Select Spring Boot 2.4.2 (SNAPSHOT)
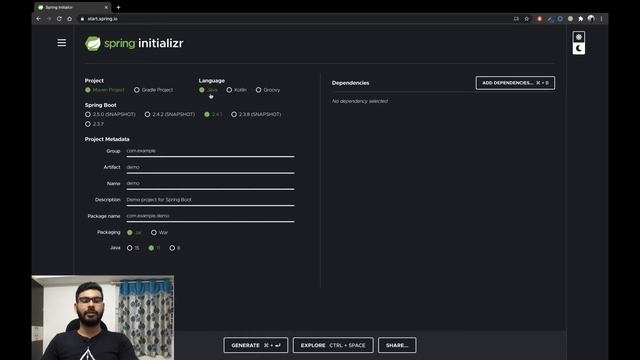This screenshot has width=640, height=360. (170, 114)
